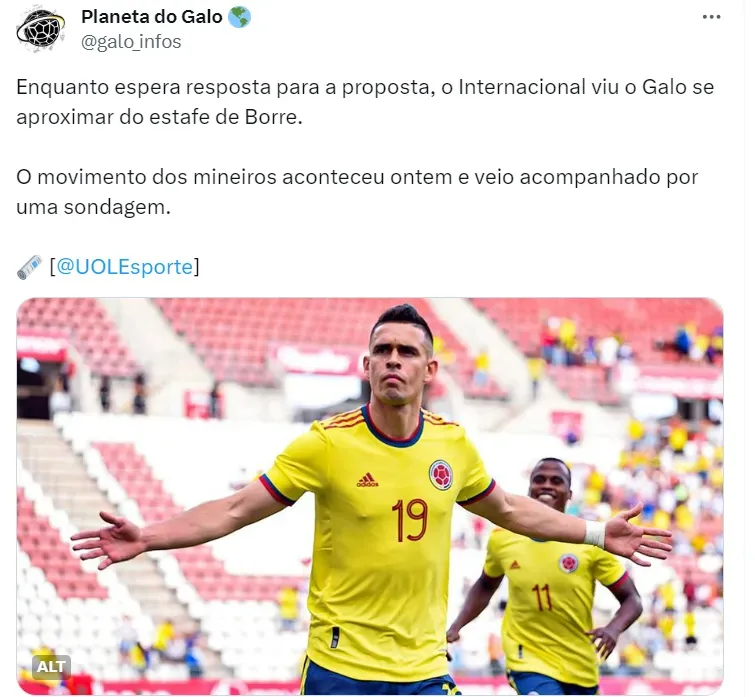
Task: Follow the @UOLEsporte mention link
Action: click(125, 267)
